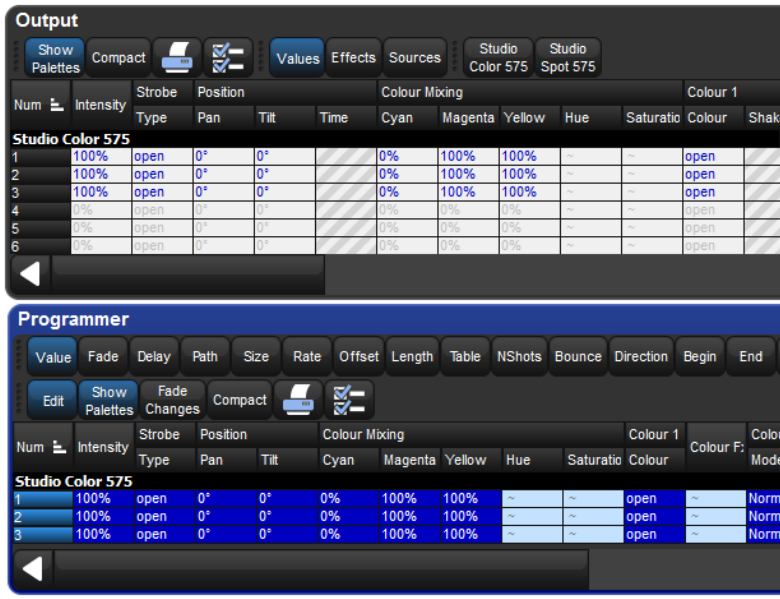Click Hue column header in Programmer

(532, 460)
